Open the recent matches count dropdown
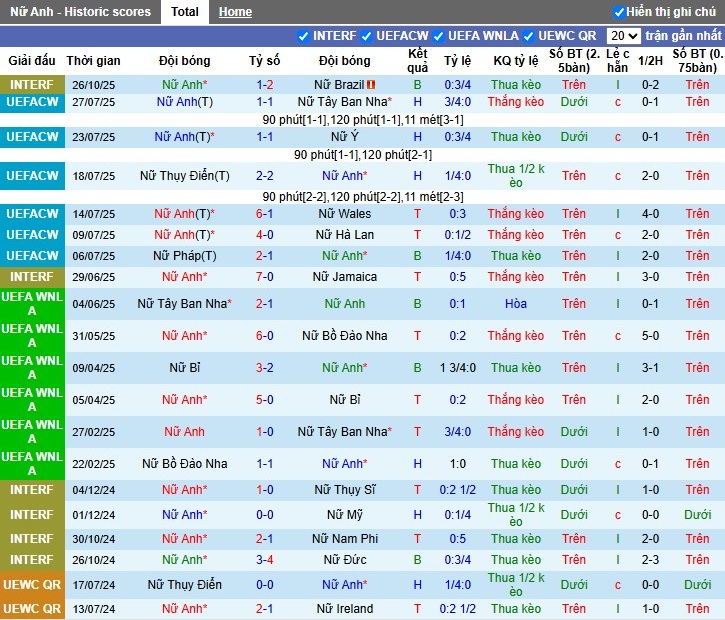 pyautogui.click(x=624, y=36)
